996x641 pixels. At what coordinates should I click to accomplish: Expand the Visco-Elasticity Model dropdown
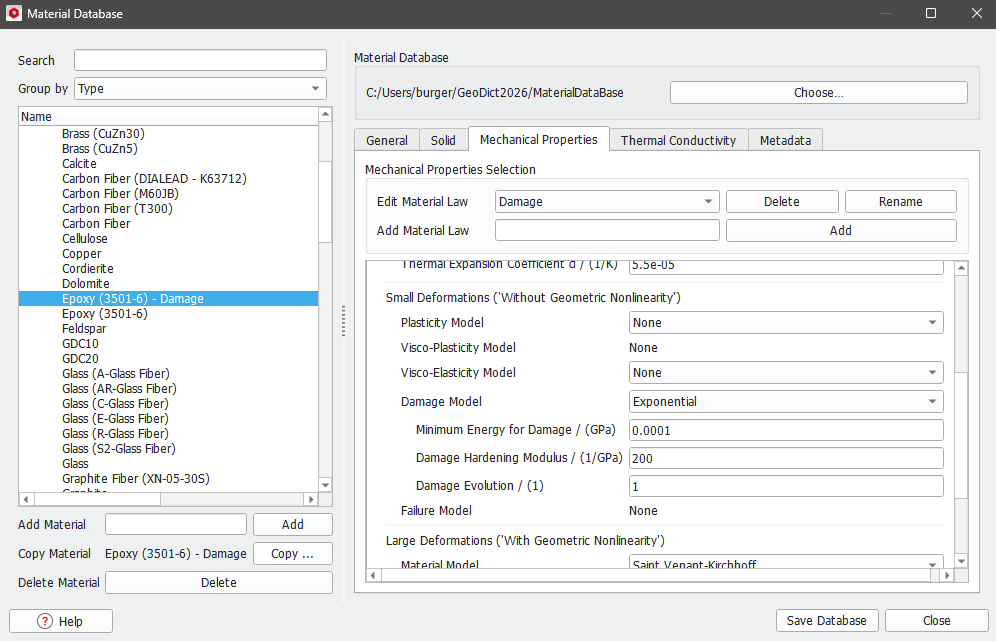click(786, 373)
